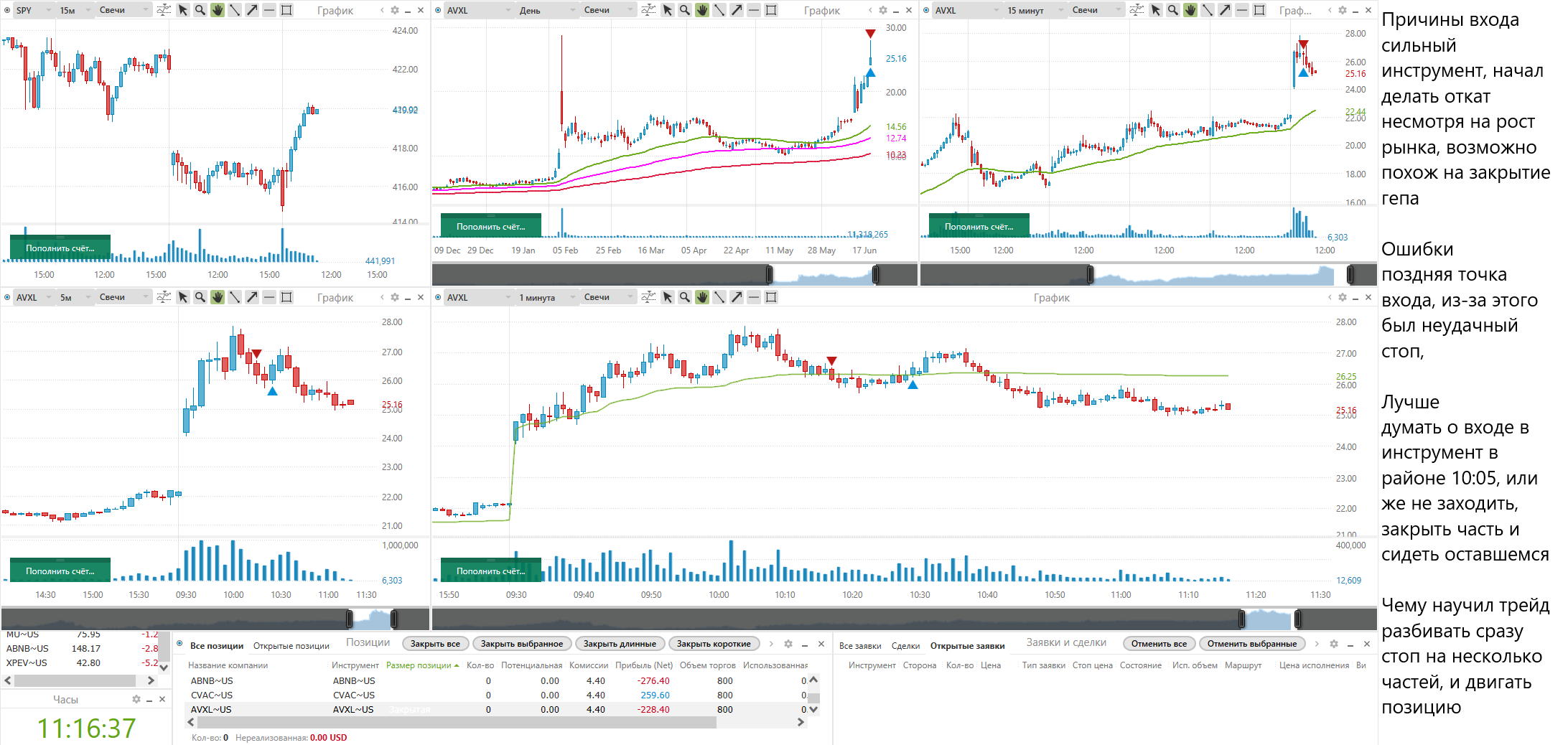
Task: Open Свечи chart type dropdown on 5м chart
Action: [123, 297]
